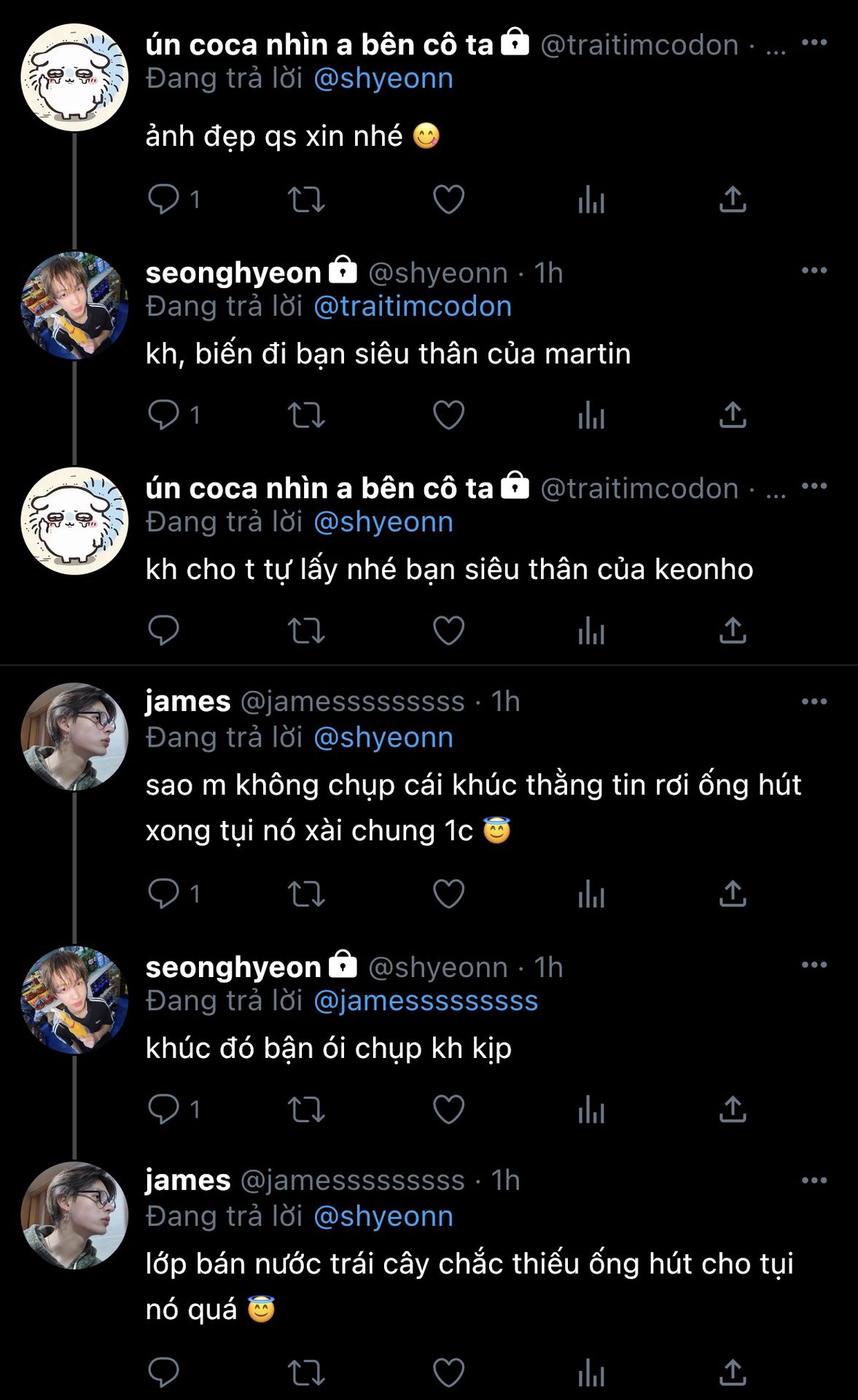View analytics for "kh, biến đi" reply
This screenshot has width=858, height=1400.
591,415
